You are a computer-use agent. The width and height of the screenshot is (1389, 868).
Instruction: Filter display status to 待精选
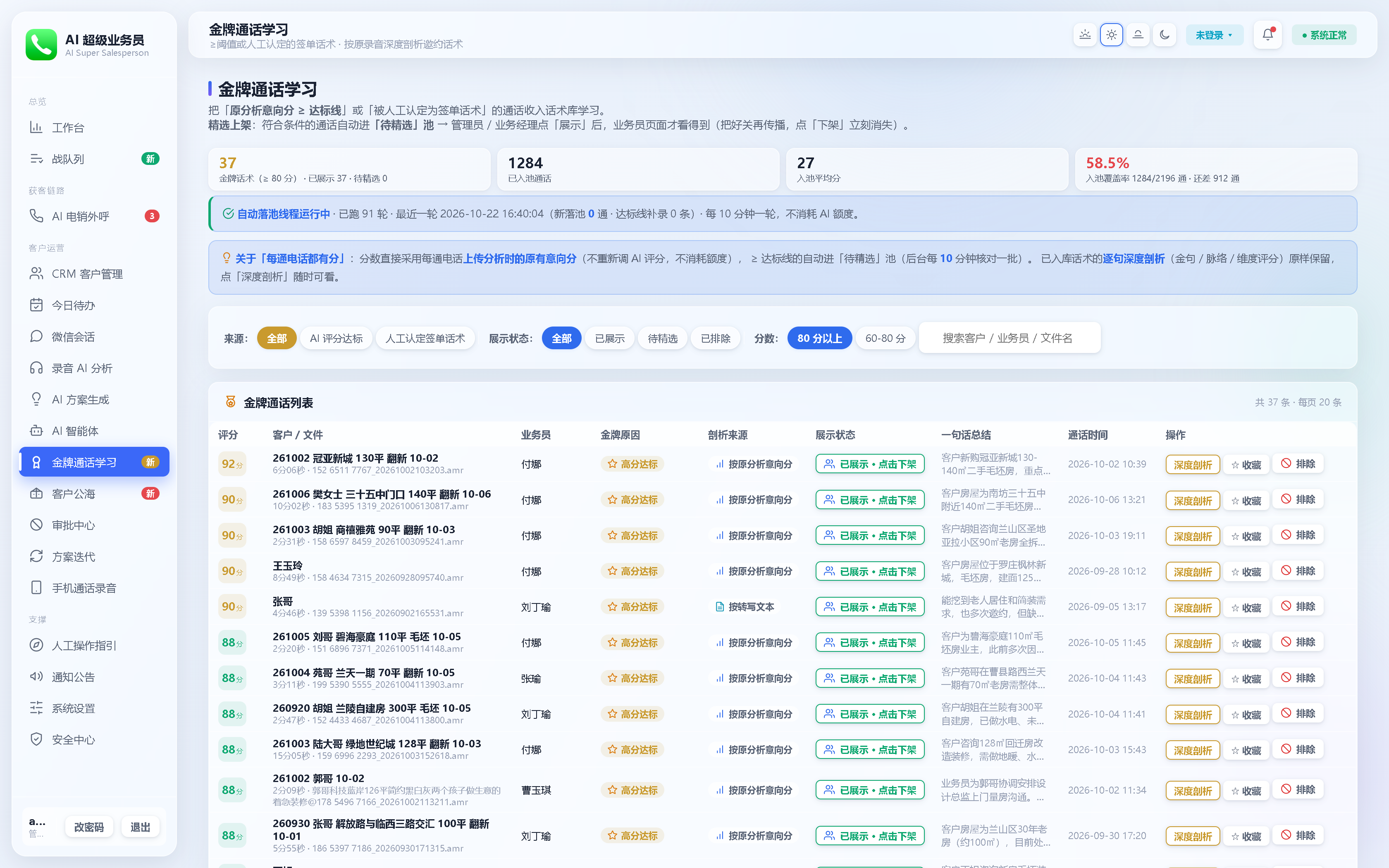coord(662,338)
